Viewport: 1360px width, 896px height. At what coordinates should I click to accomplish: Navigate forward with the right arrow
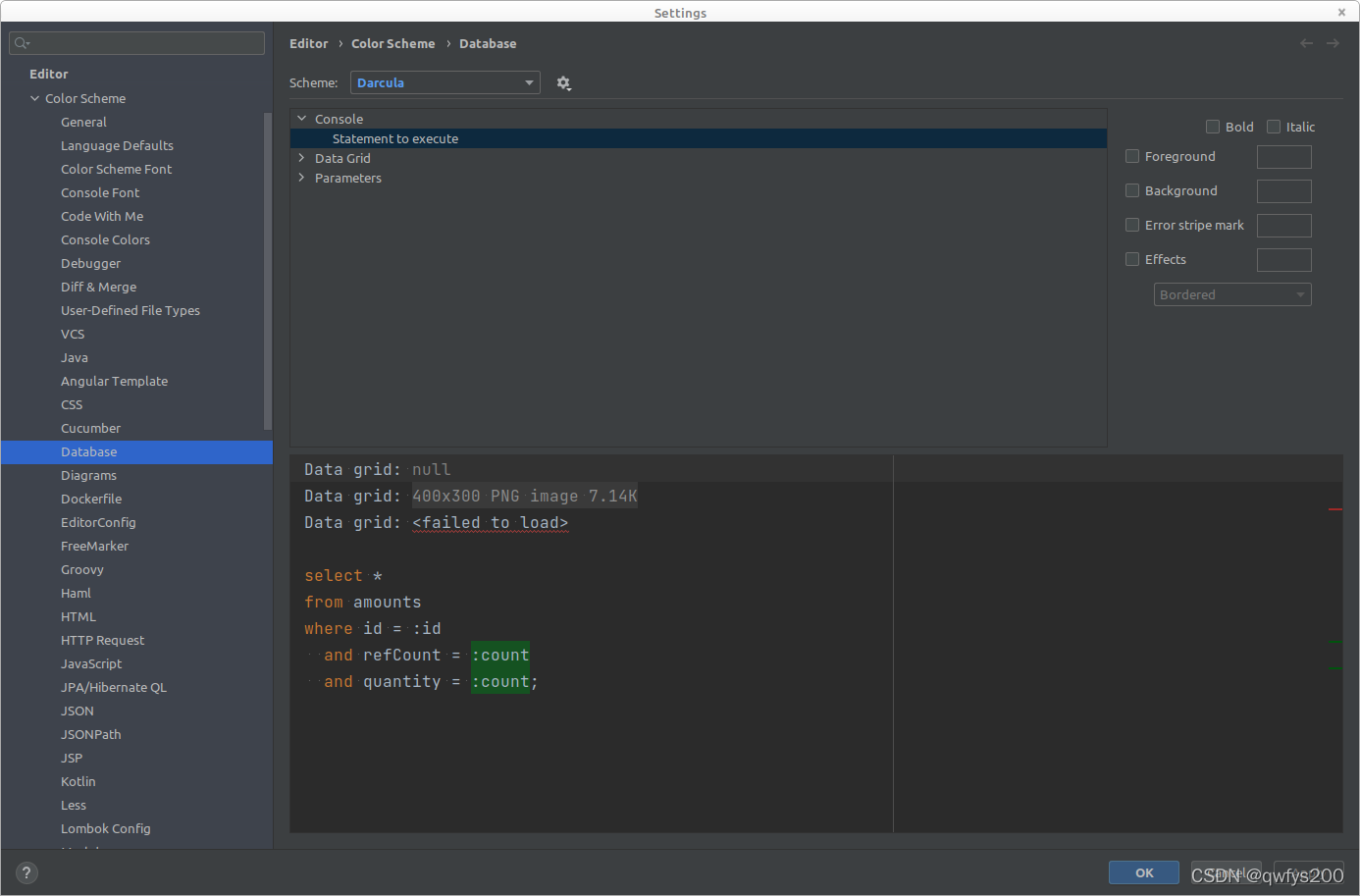(1333, 43)
